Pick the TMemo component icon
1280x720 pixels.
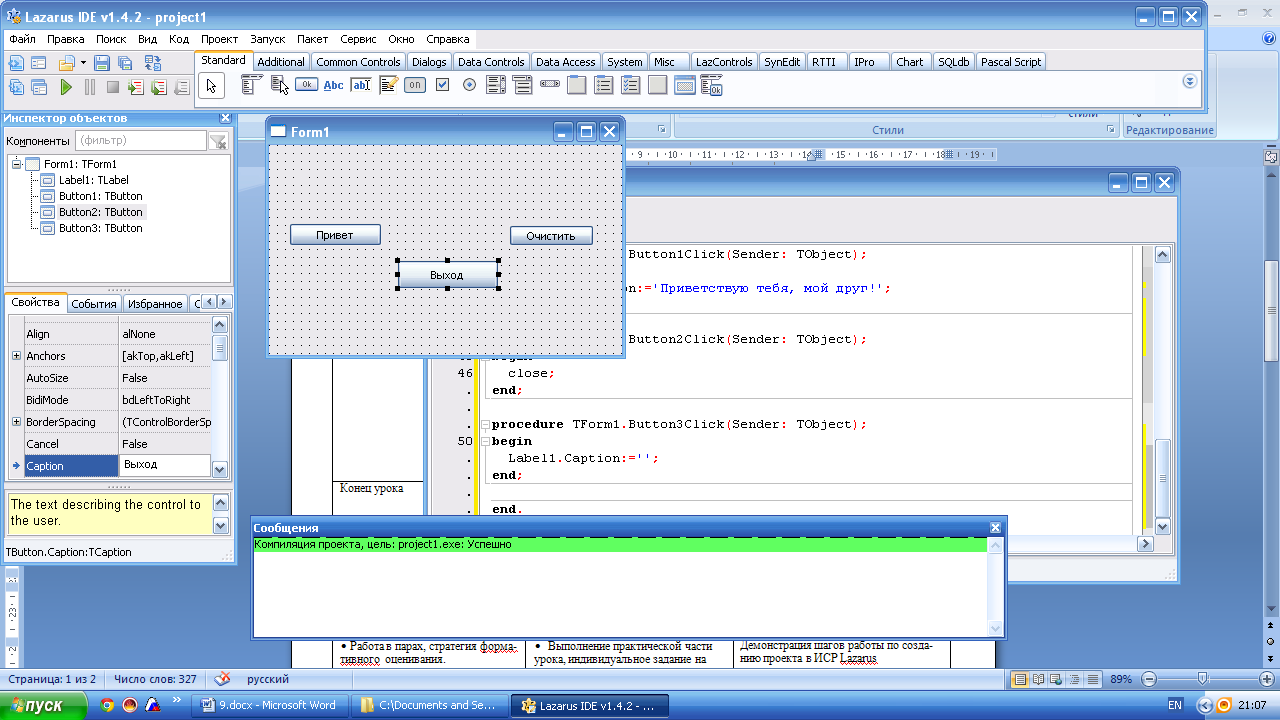click(x=388, y=85)
